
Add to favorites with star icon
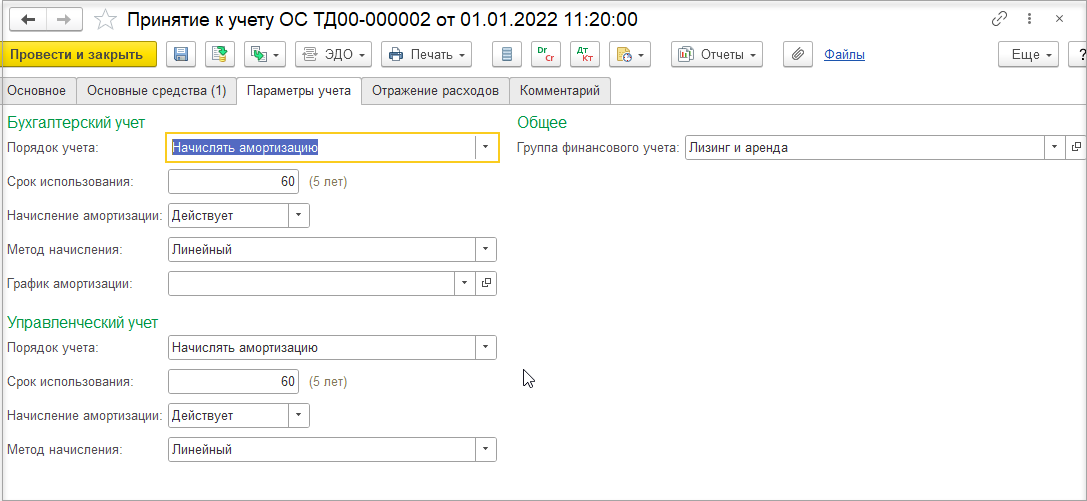pyautogui.click(x=105, y=19)
